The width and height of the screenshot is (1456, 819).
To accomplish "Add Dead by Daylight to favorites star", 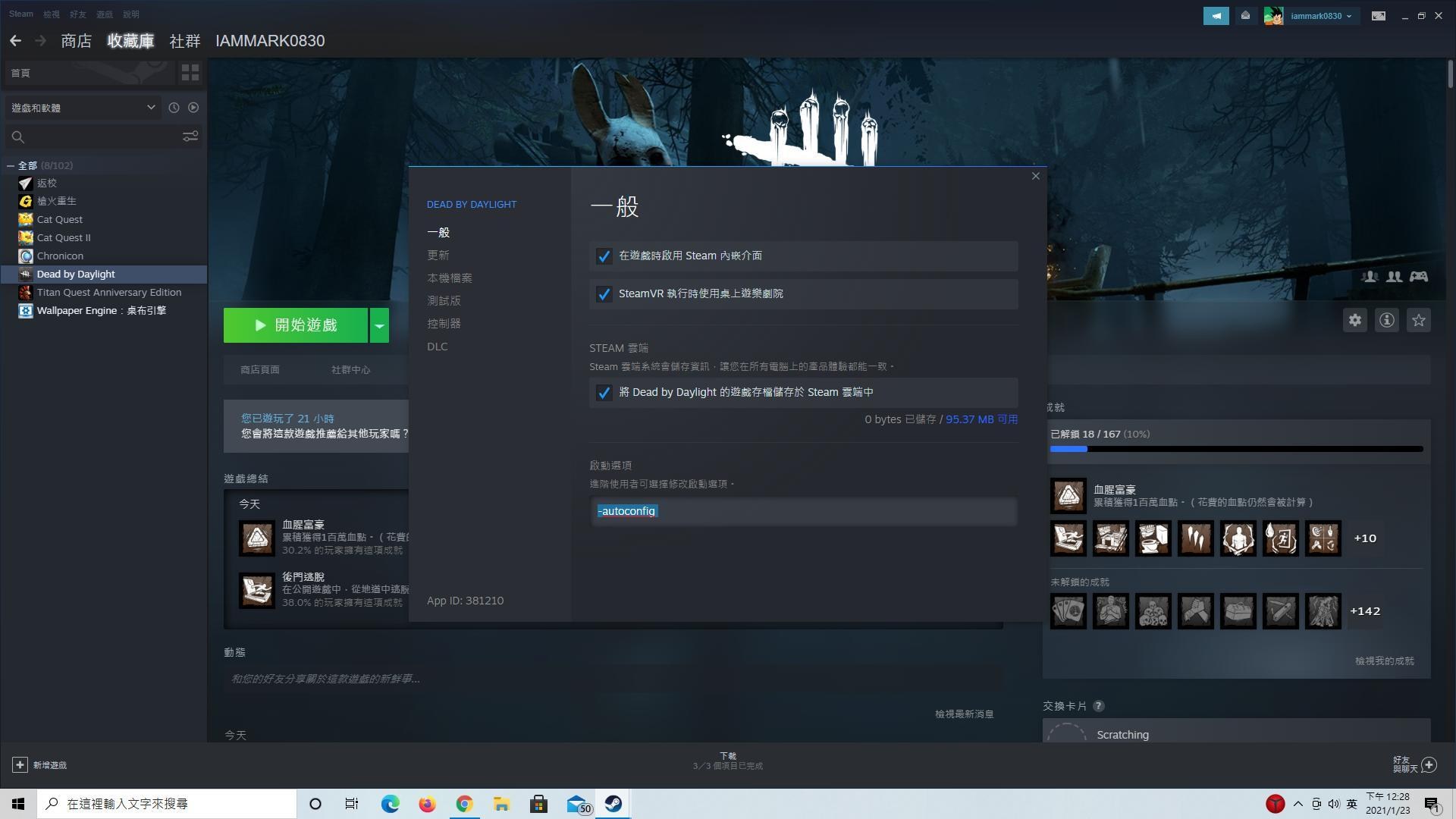I will pyautogui.click(x=1419, y=320).
